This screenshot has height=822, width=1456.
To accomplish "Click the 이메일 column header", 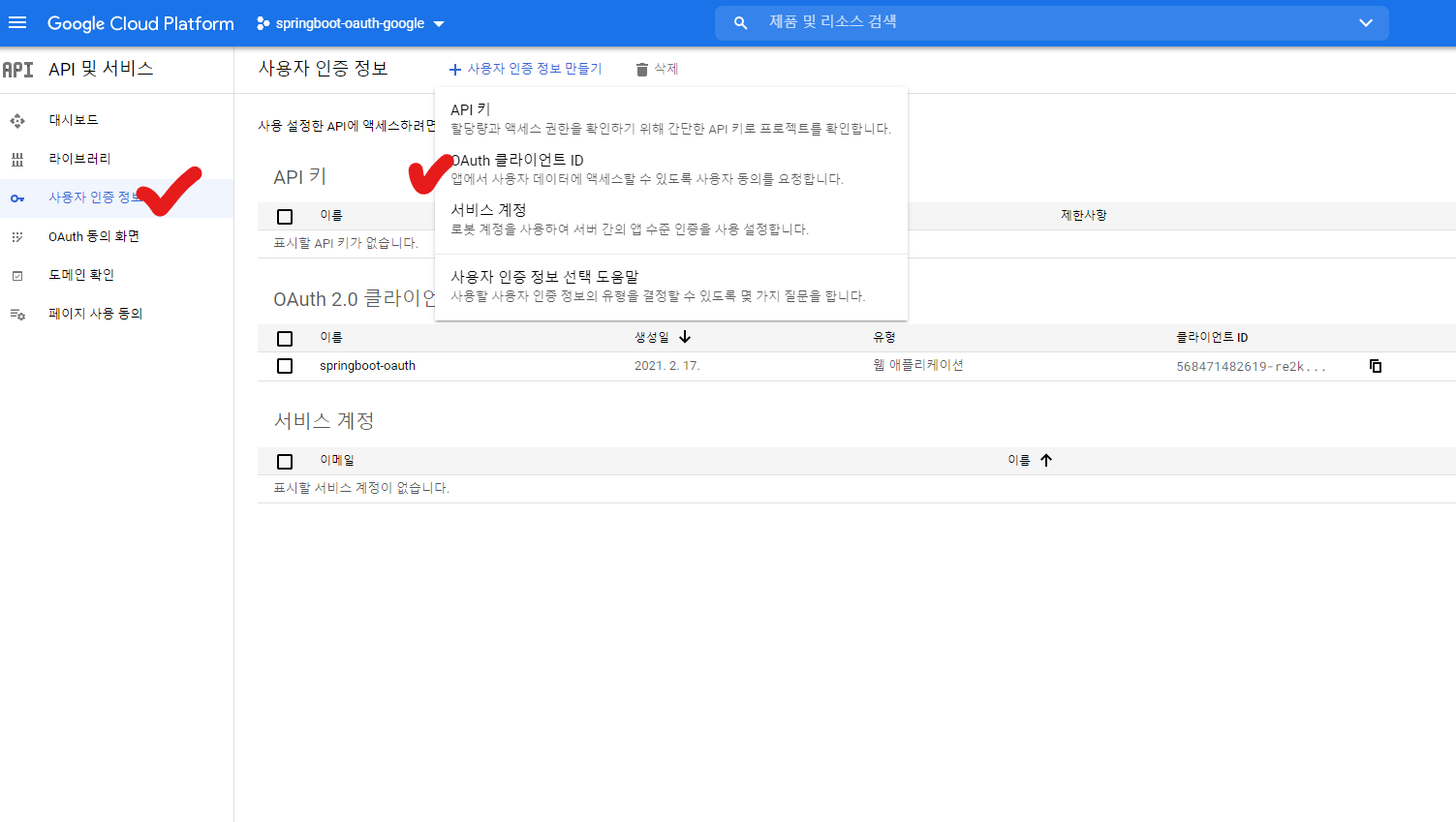I will [337, 460].
